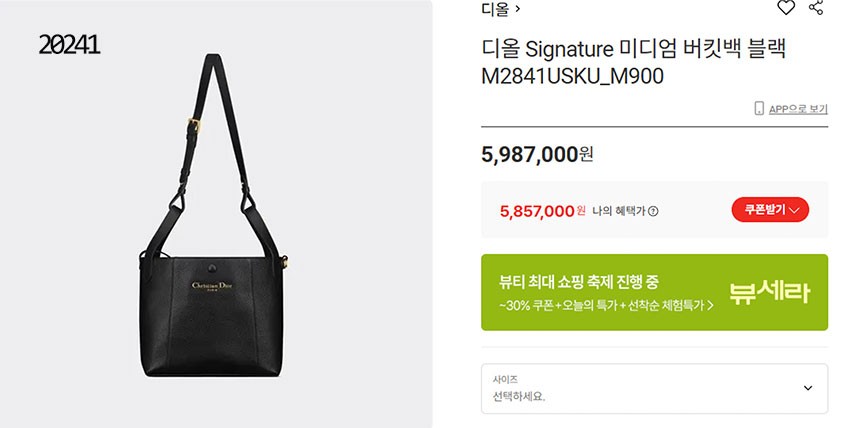Open the 나의 혜택가 question mark help

[x=653, y=211]
